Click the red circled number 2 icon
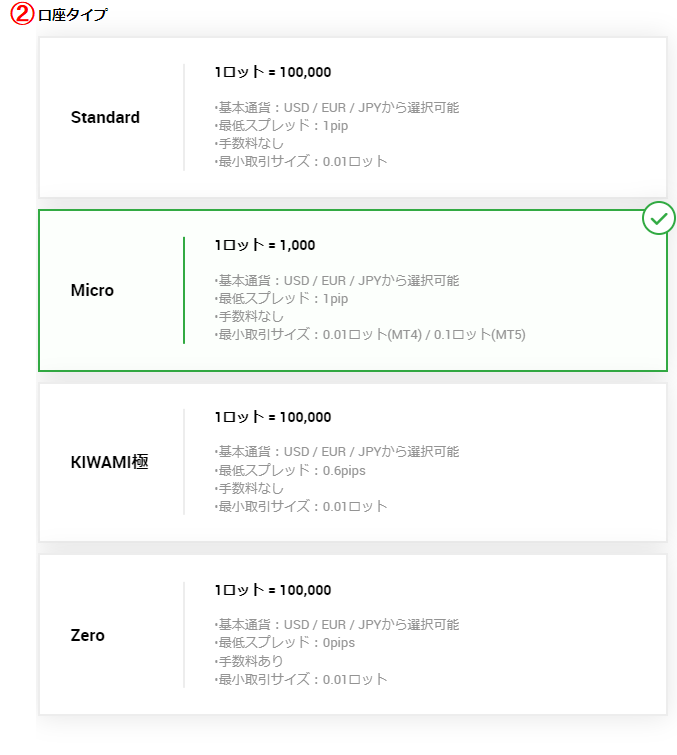The height and width of the screenshot is (755, 677). tap(22, 13)
